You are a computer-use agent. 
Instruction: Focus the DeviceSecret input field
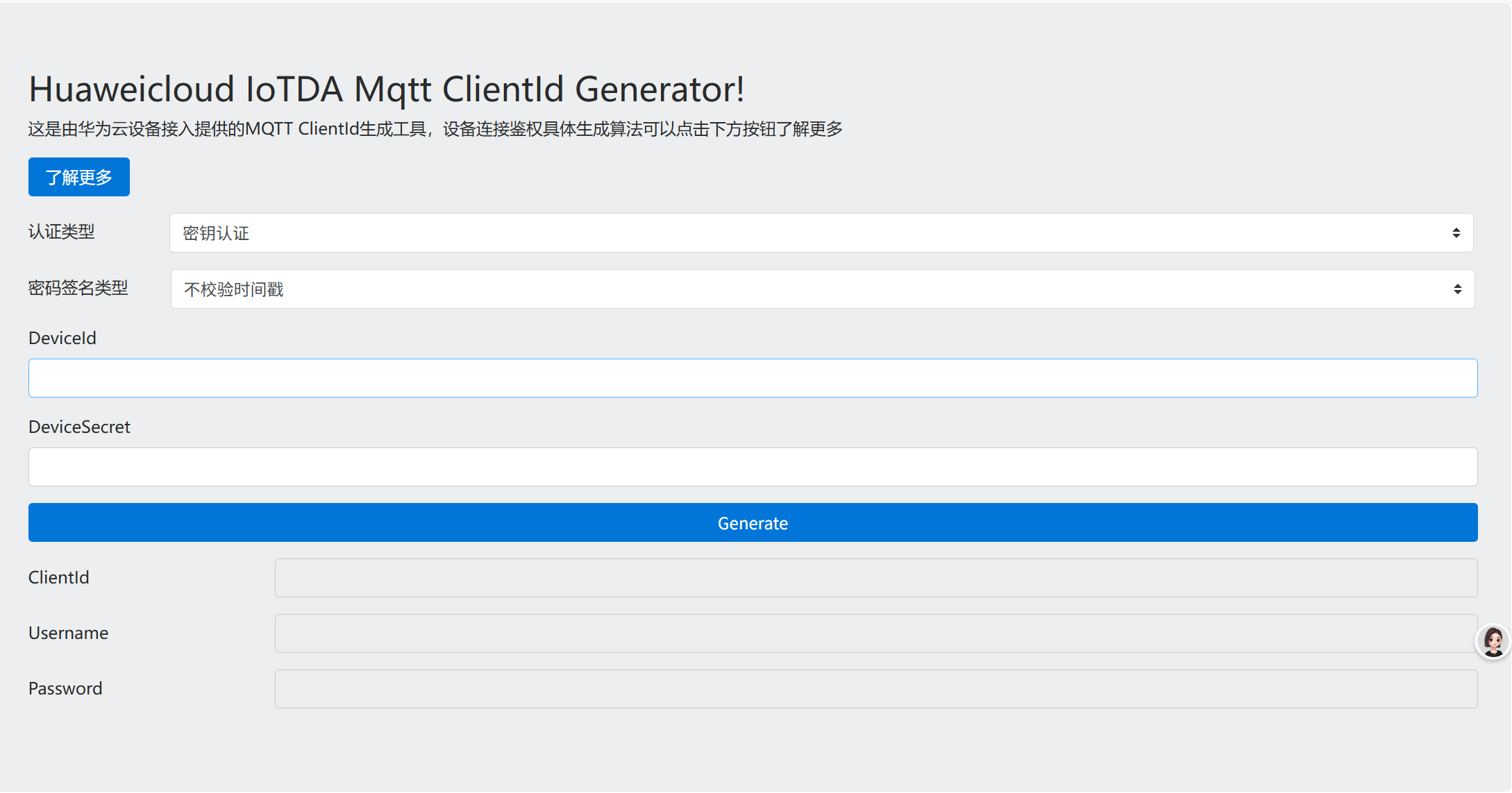[x=753, y=467]
